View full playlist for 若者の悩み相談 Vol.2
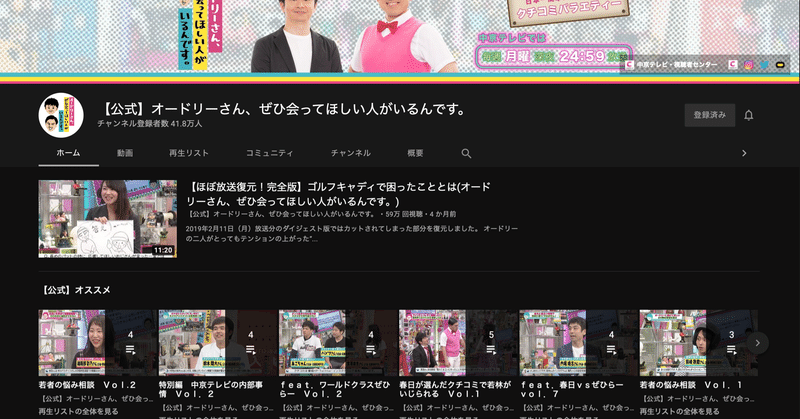The image size is (800, 419). tap(79, 411)
